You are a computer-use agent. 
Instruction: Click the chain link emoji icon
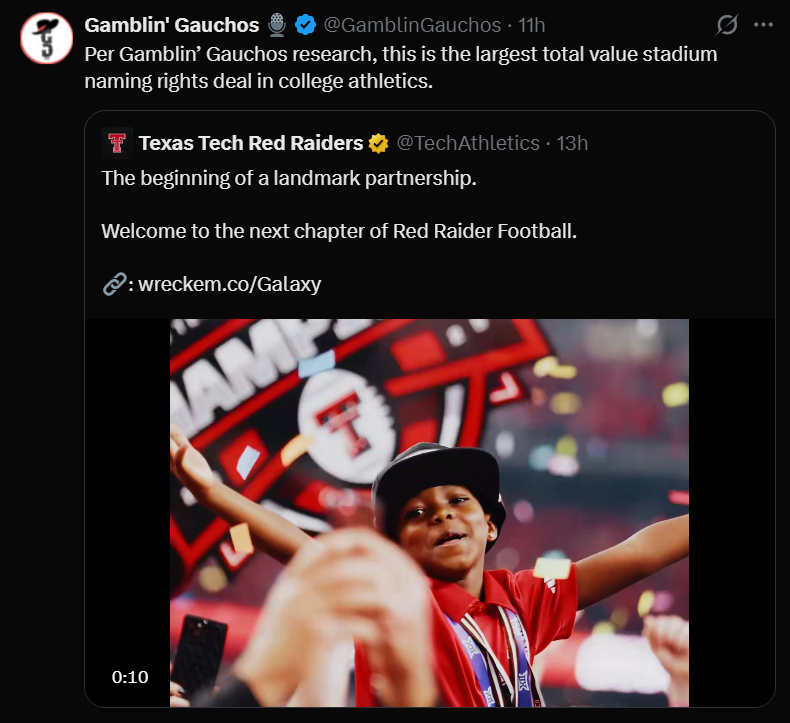[114, 284]
